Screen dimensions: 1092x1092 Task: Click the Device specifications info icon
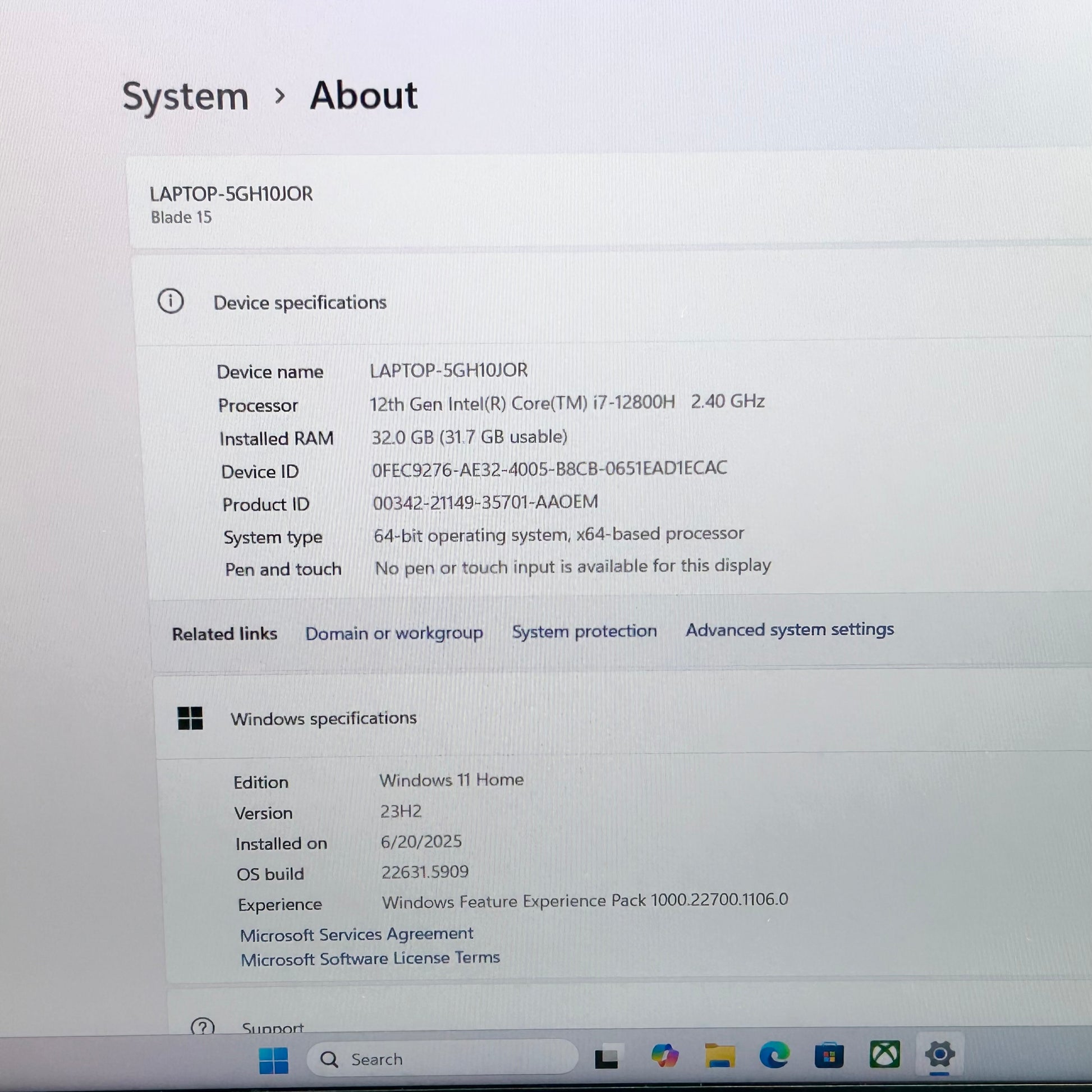[x=171, y=301]
